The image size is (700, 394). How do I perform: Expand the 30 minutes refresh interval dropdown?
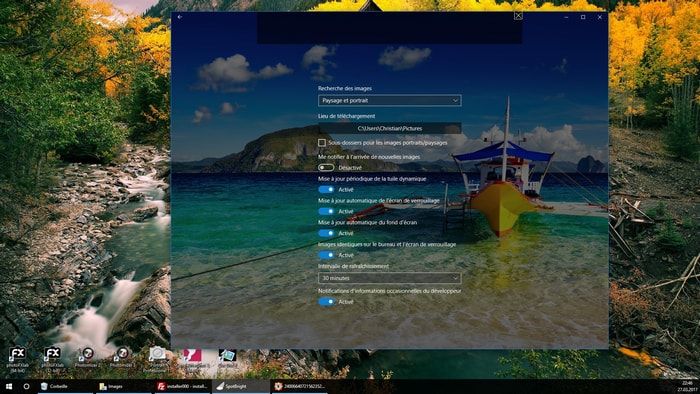390,278
